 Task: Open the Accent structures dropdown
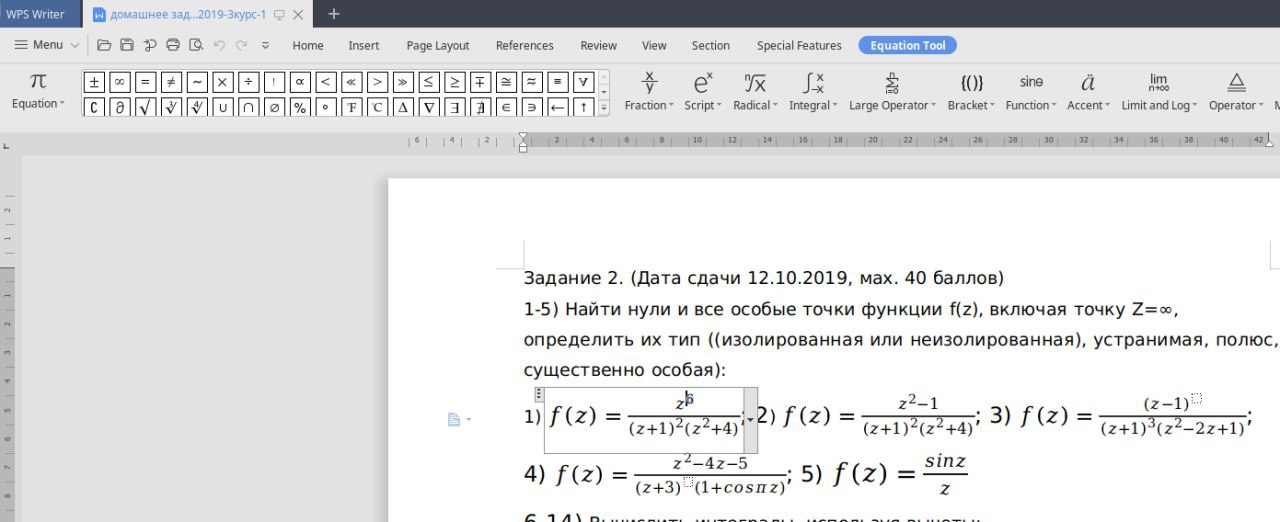pyautogui.click(x=1088, y=91)
